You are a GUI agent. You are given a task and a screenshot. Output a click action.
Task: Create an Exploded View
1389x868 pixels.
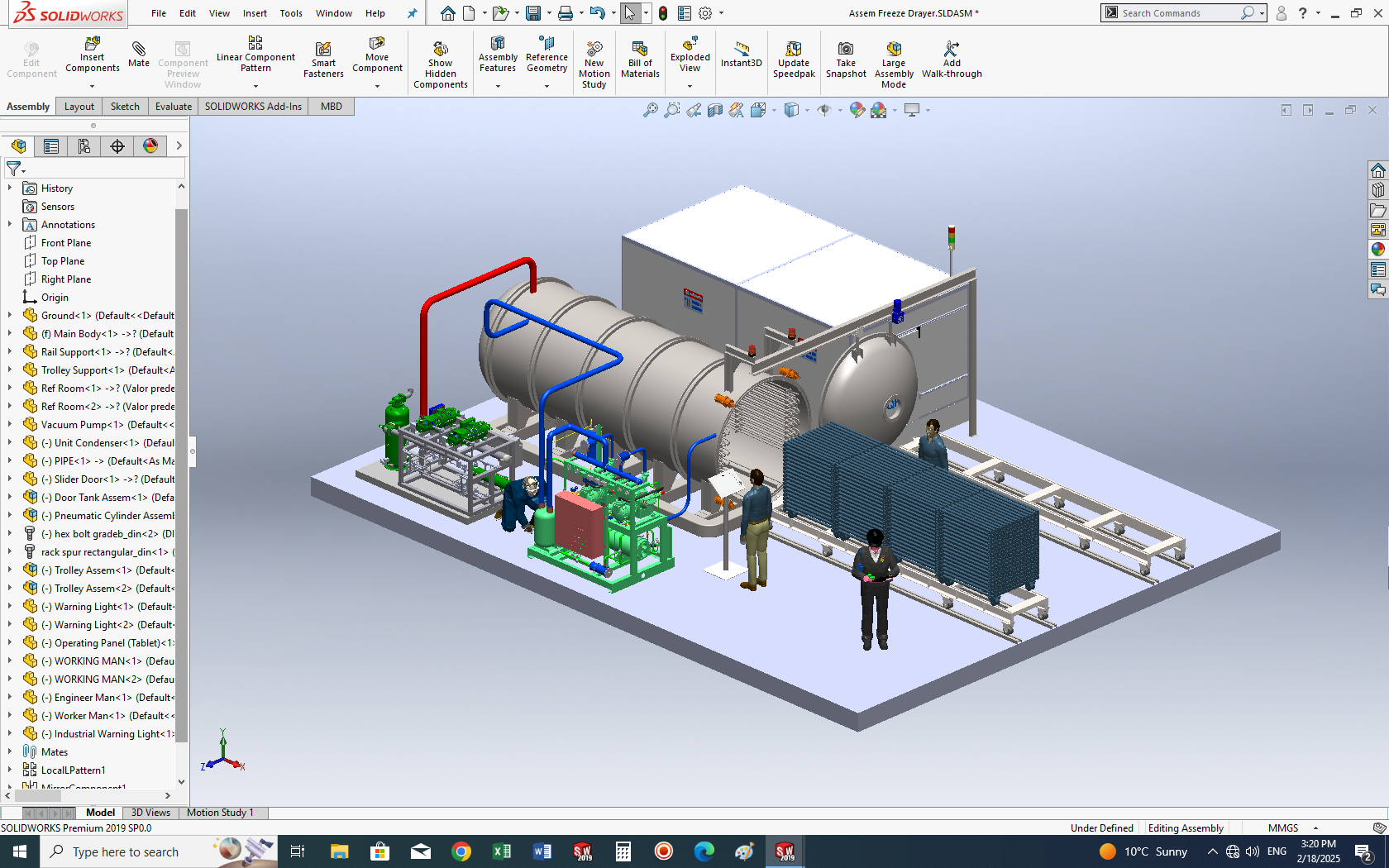(x=690, y=55)
